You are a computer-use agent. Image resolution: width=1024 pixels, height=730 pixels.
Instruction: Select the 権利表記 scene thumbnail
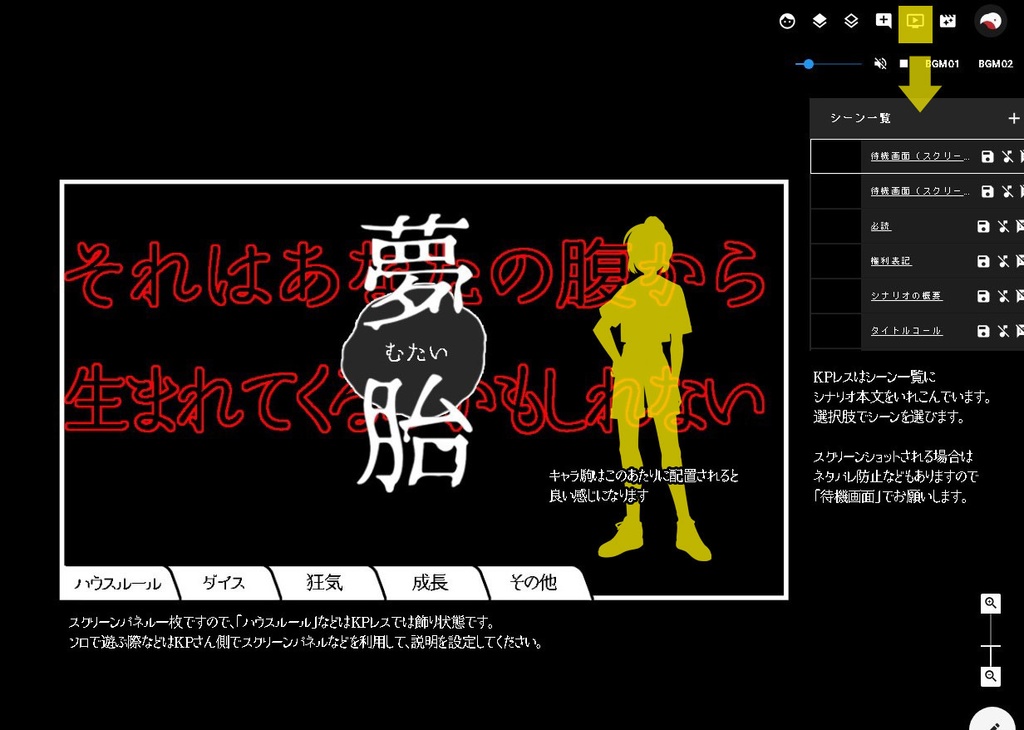(x=836, y=261)
